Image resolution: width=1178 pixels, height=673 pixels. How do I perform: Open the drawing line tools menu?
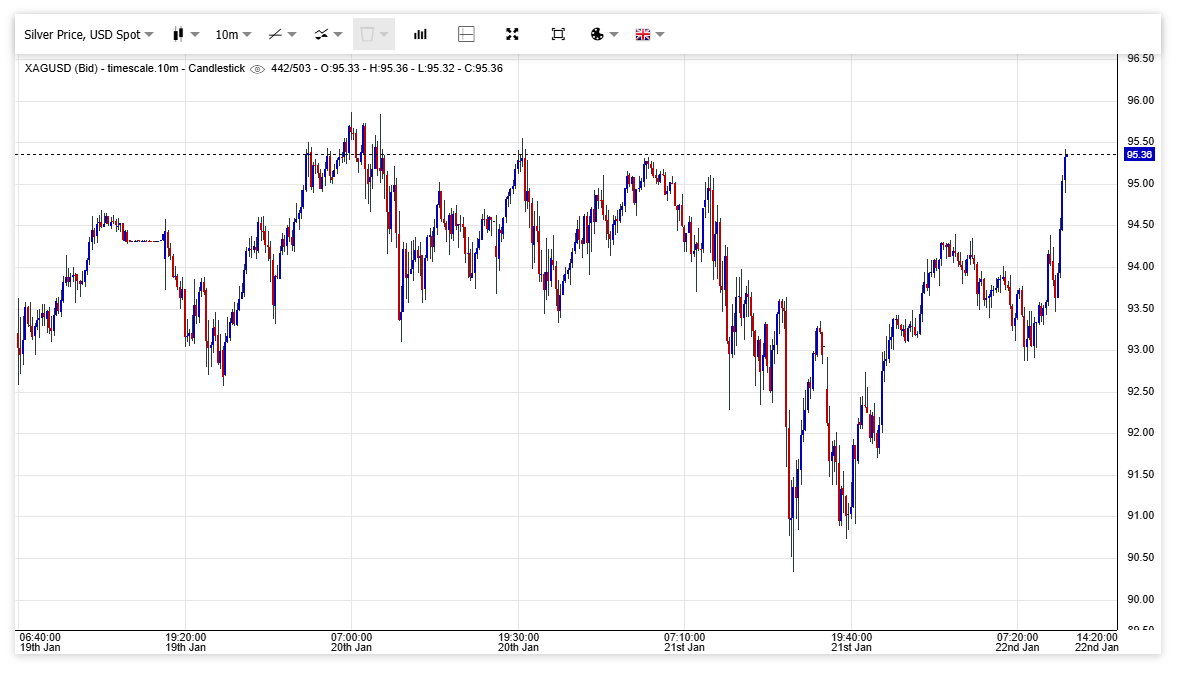(282, 34)
